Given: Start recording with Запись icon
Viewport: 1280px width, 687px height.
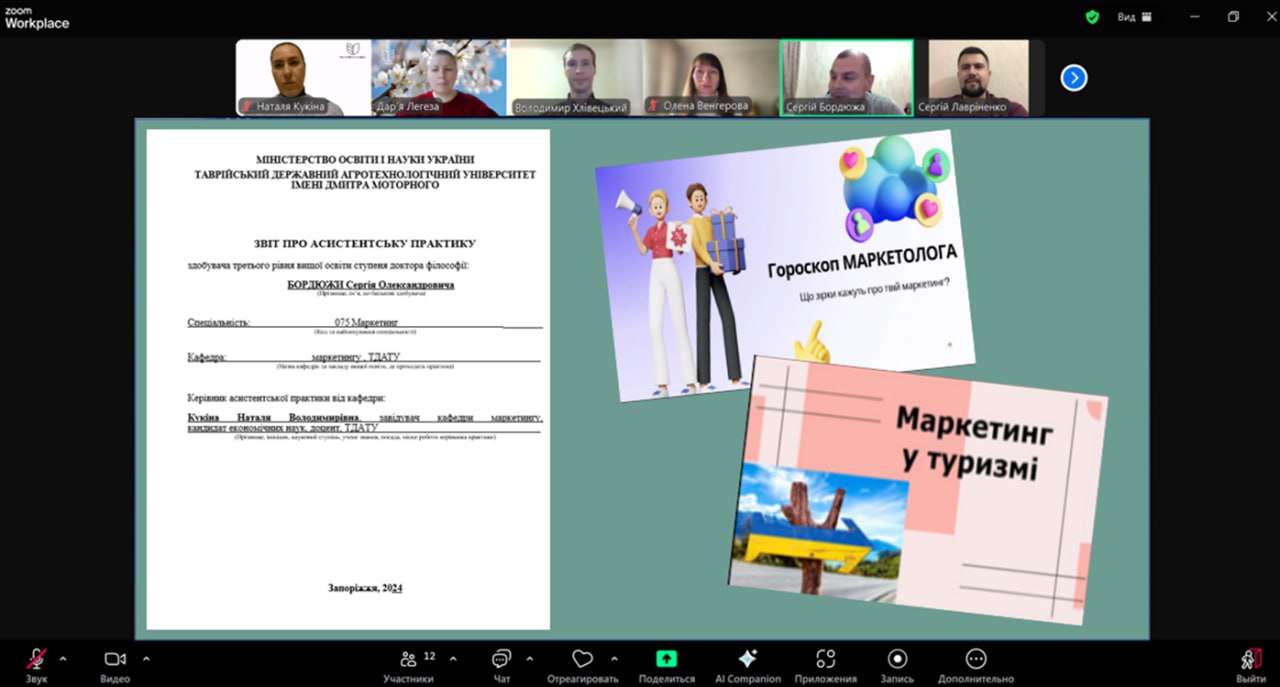Looking at the screenshot, I should pos(897,660).
